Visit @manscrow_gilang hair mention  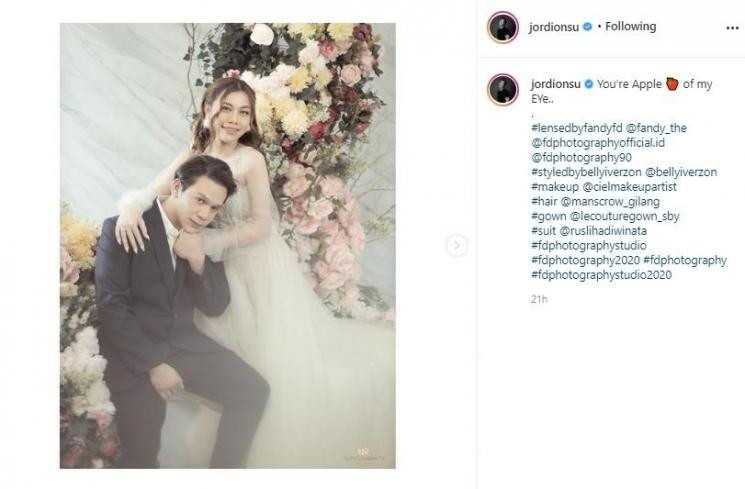point(610,201)
